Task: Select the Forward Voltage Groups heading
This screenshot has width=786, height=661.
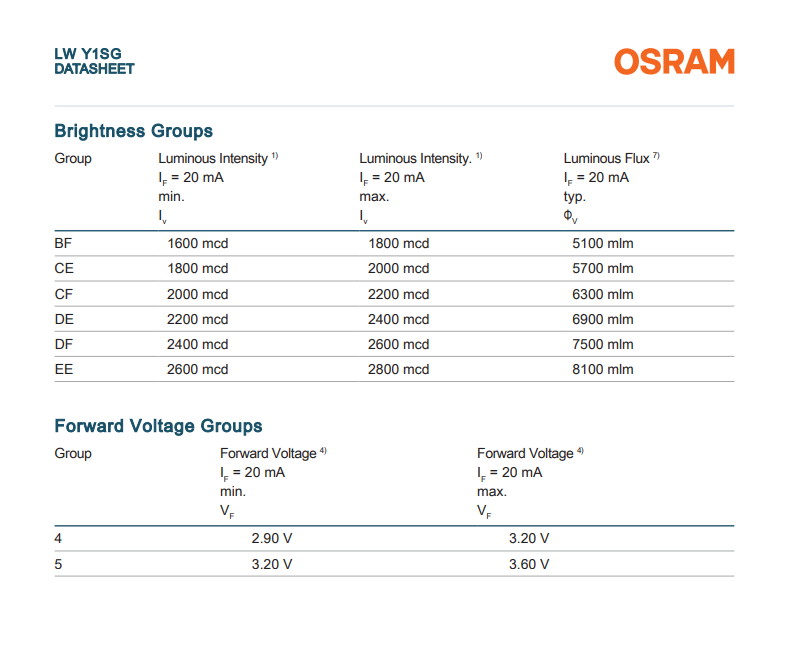Action: (x=158, y=426)
